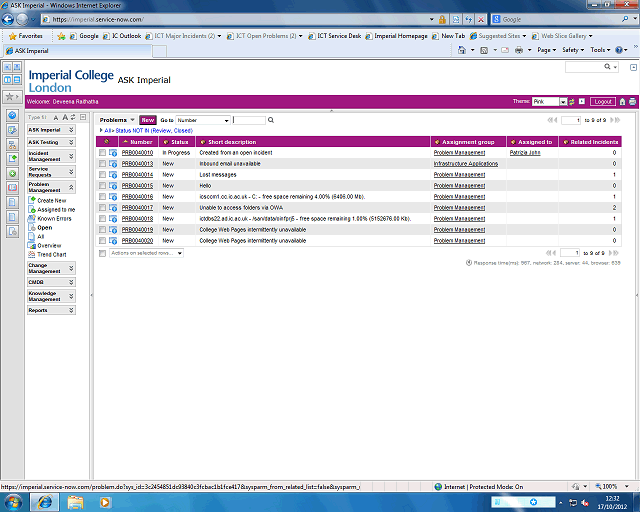
Task: Select Trend Chart in the left navigation
Action: pos(51,254)
